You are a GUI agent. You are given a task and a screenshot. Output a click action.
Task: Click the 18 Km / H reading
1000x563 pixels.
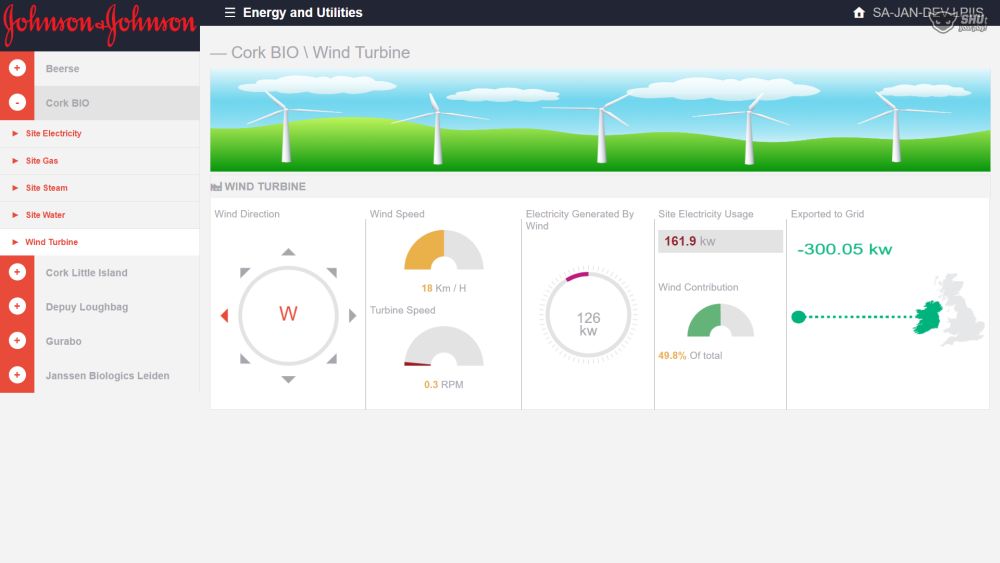[444, 288]
